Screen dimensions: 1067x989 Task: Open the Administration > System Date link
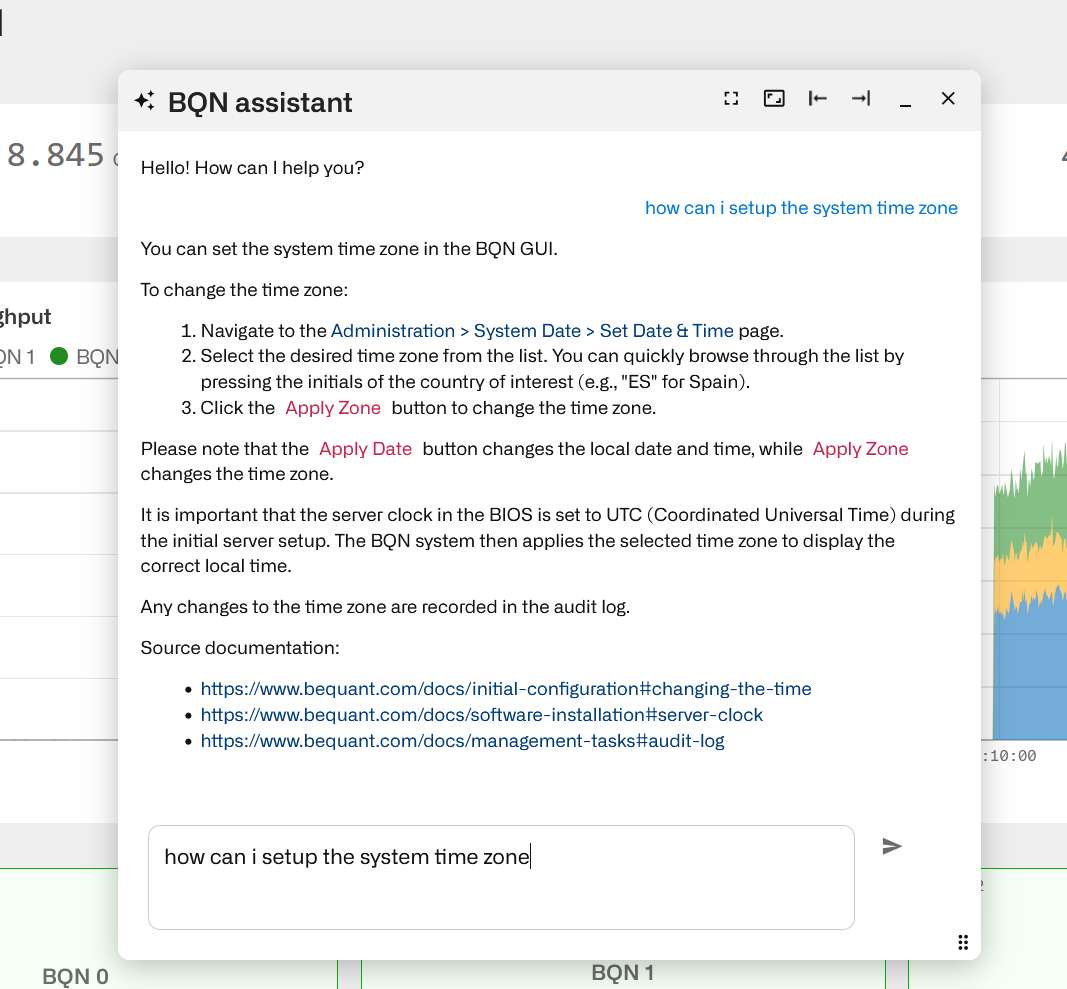point(532,331)
